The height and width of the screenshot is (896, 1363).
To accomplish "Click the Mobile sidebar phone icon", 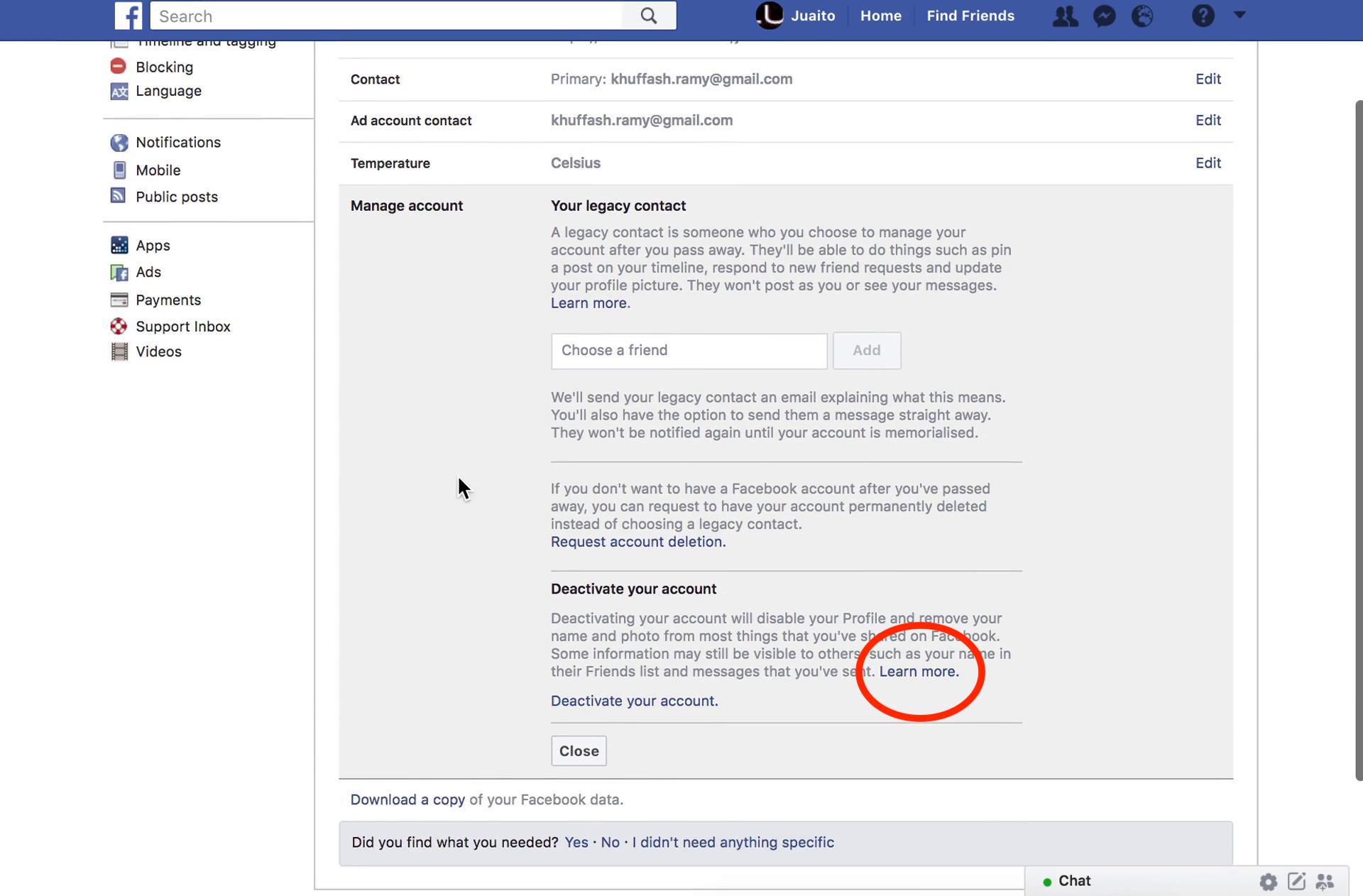I will point(119,170).
